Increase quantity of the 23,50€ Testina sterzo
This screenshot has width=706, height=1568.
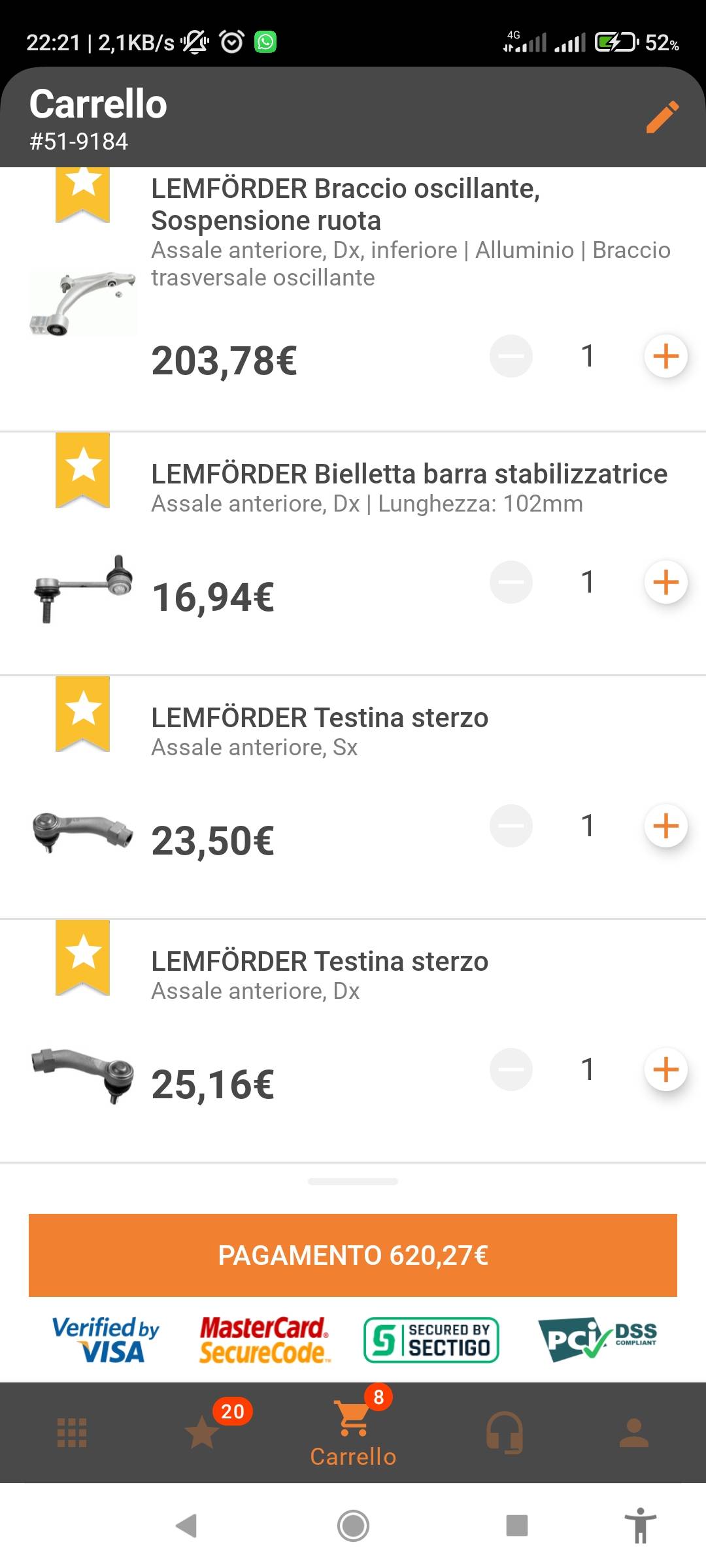tap(665, 826)
